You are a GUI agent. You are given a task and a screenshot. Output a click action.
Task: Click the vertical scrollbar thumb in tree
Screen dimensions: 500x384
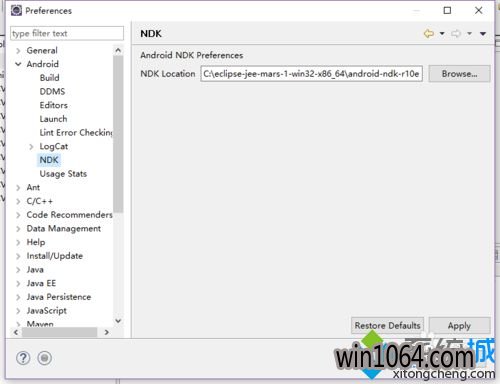click(118, 134)
